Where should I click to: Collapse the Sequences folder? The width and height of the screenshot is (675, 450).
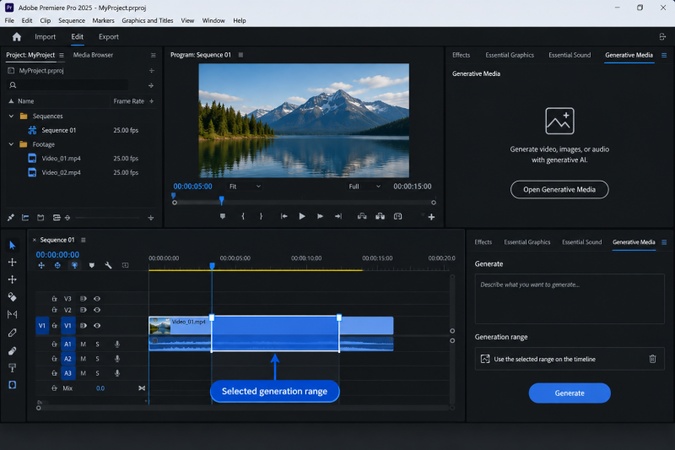point(11,116)
